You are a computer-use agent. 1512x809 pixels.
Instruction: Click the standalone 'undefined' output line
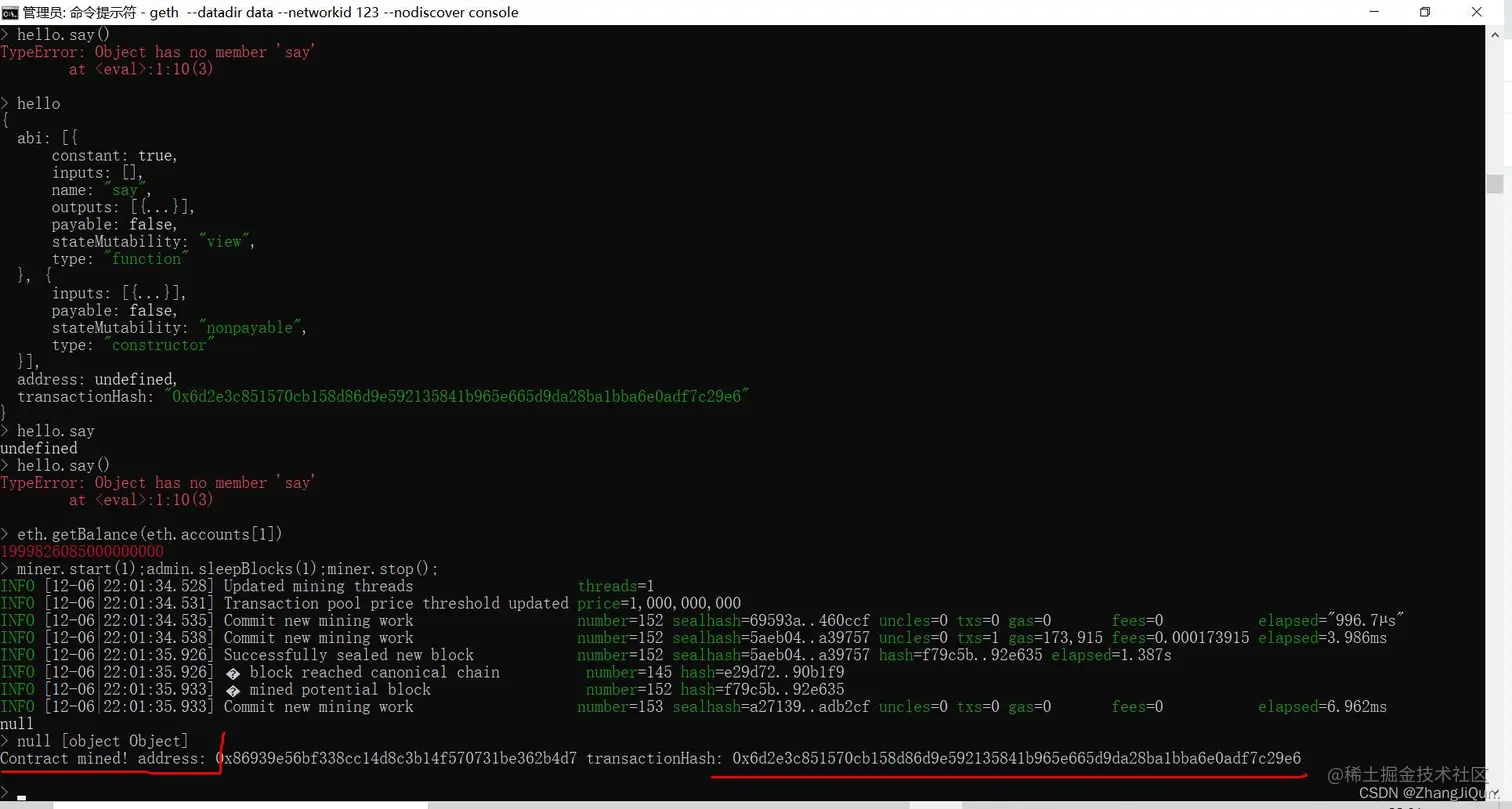point(39,449)
